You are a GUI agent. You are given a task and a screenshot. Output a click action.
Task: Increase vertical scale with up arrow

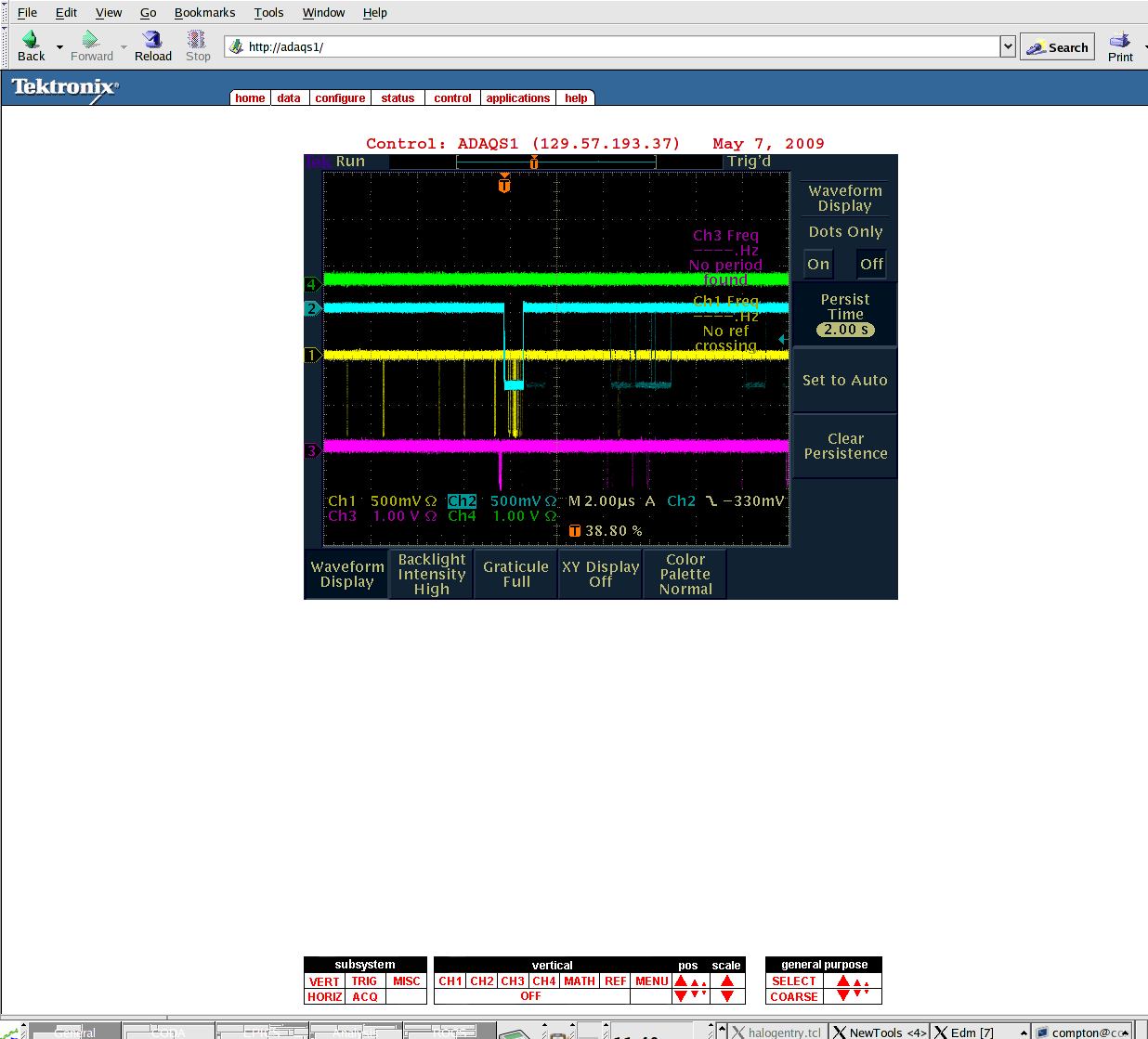(x=727, y=981)
